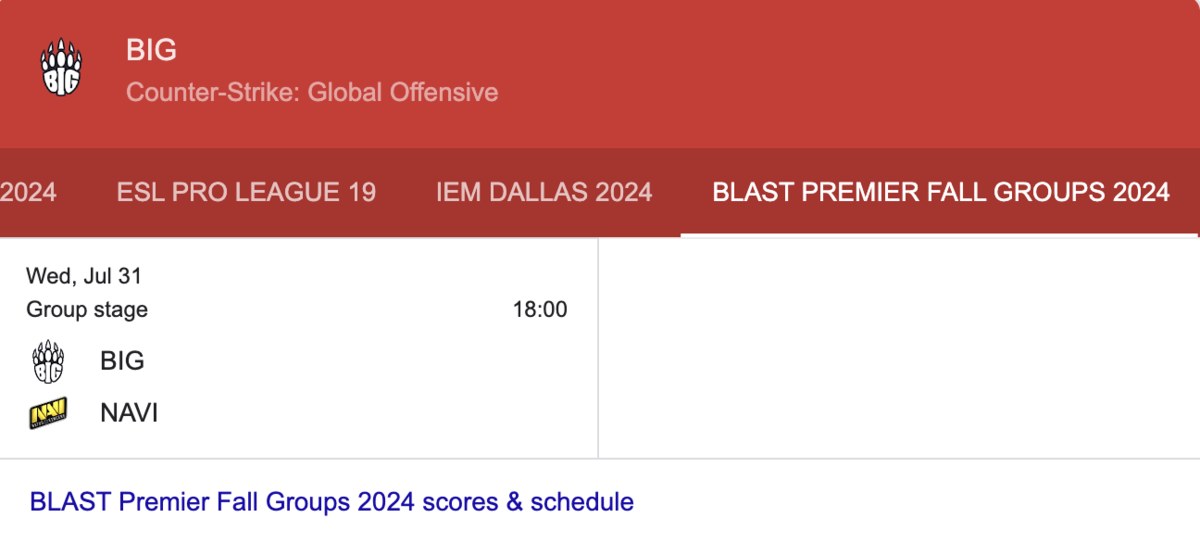Click the Counter-Strike: Global Offensive subtitle
The width and height of the screenshot is (1200, 543).
click(x=312, y=93)
